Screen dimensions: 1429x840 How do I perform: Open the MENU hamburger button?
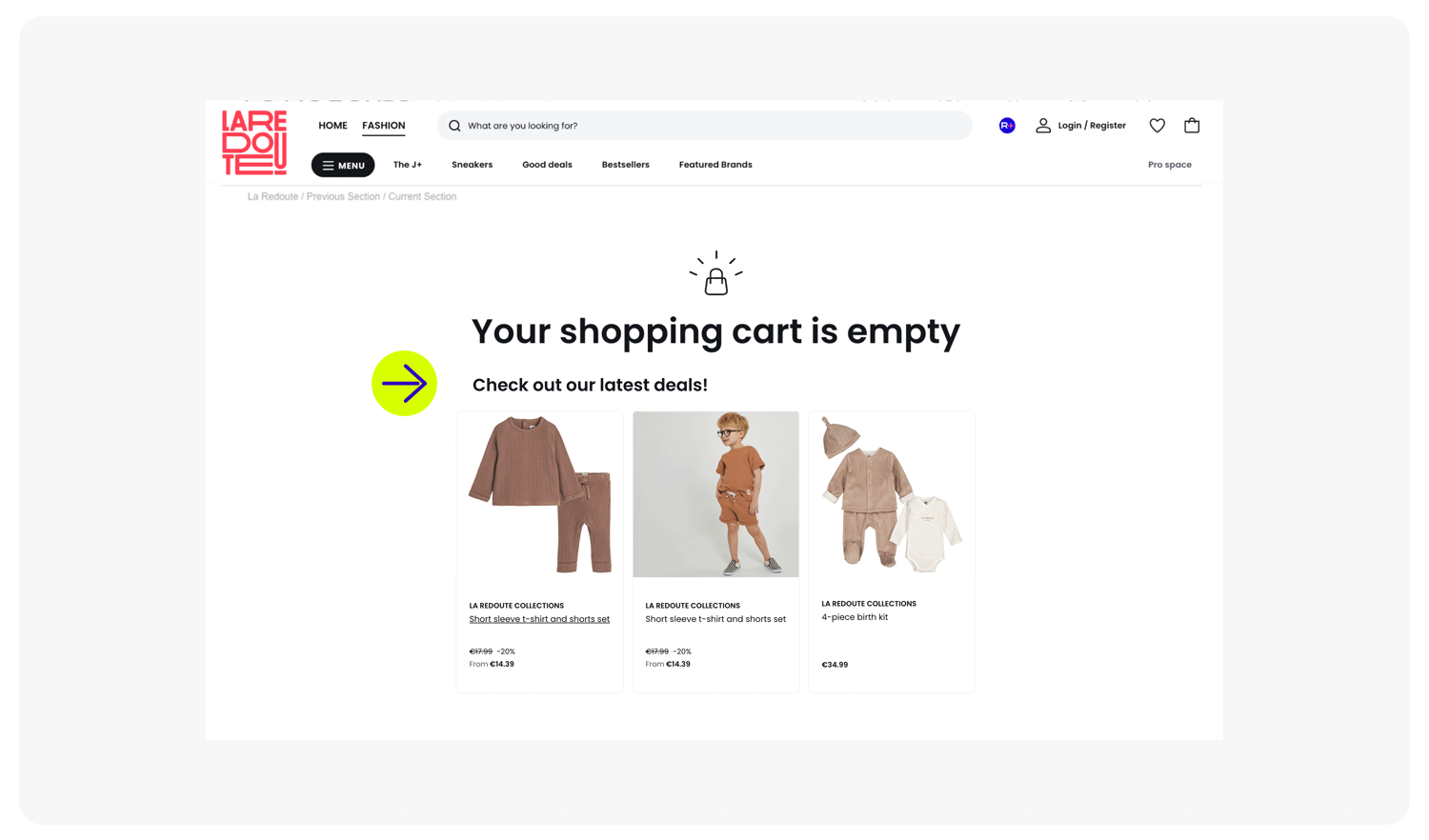point(343,165)
